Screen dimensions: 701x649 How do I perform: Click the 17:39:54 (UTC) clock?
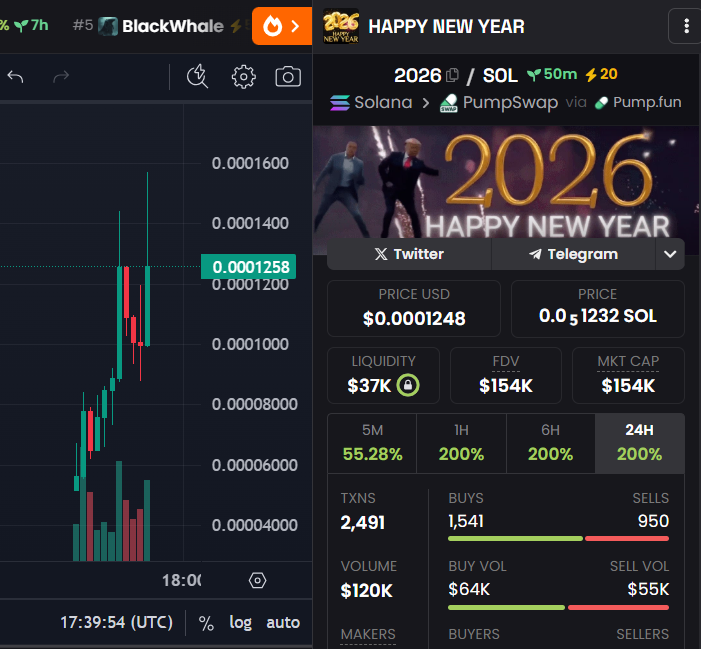click(116, 623)
